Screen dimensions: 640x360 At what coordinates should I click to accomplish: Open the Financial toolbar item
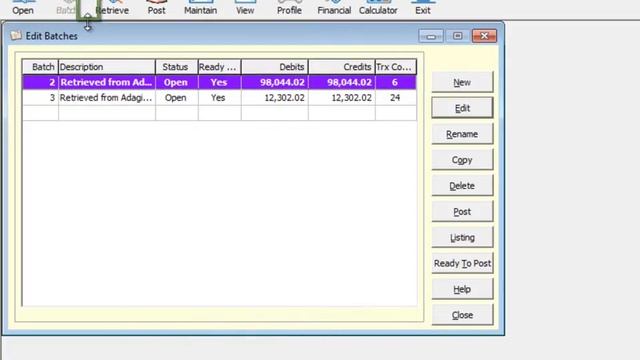[334, 8]
